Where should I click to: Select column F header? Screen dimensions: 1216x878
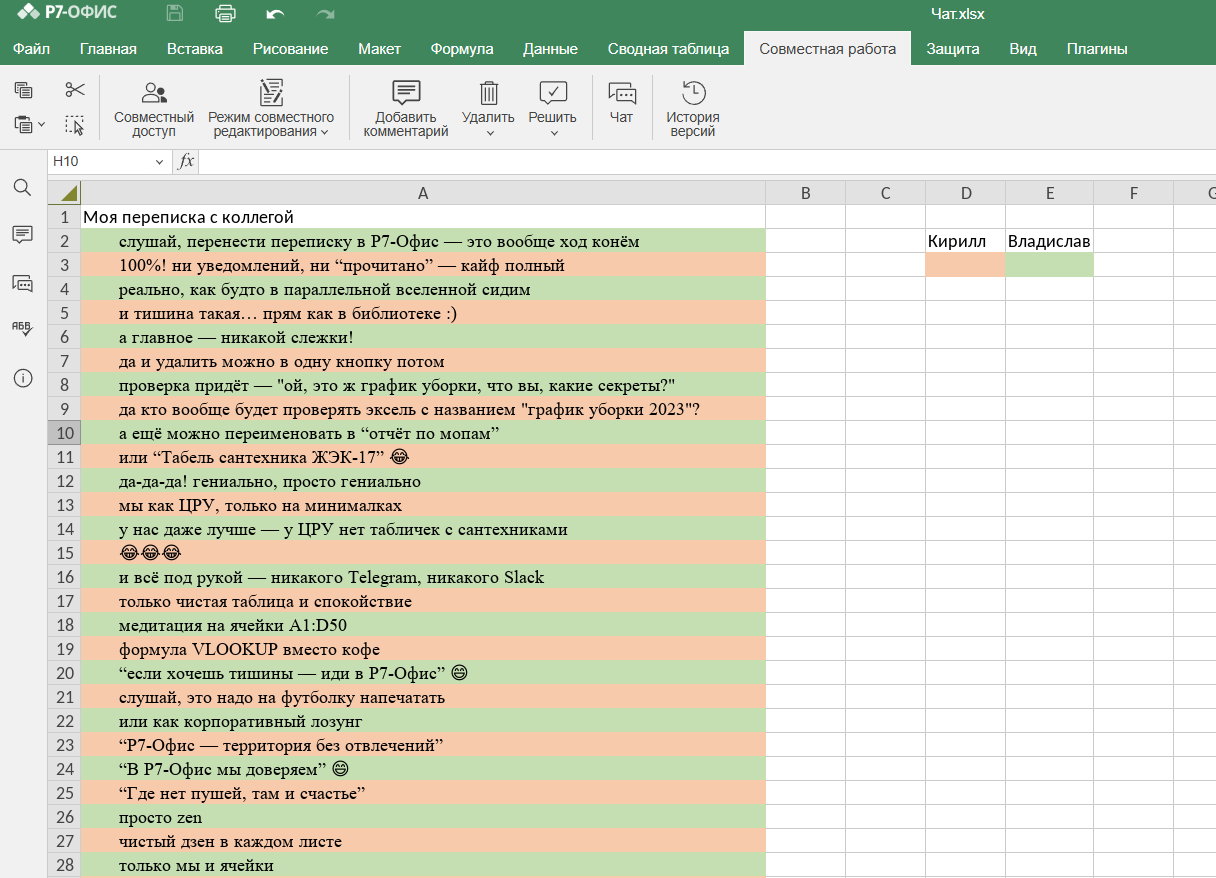[1133, 193]
